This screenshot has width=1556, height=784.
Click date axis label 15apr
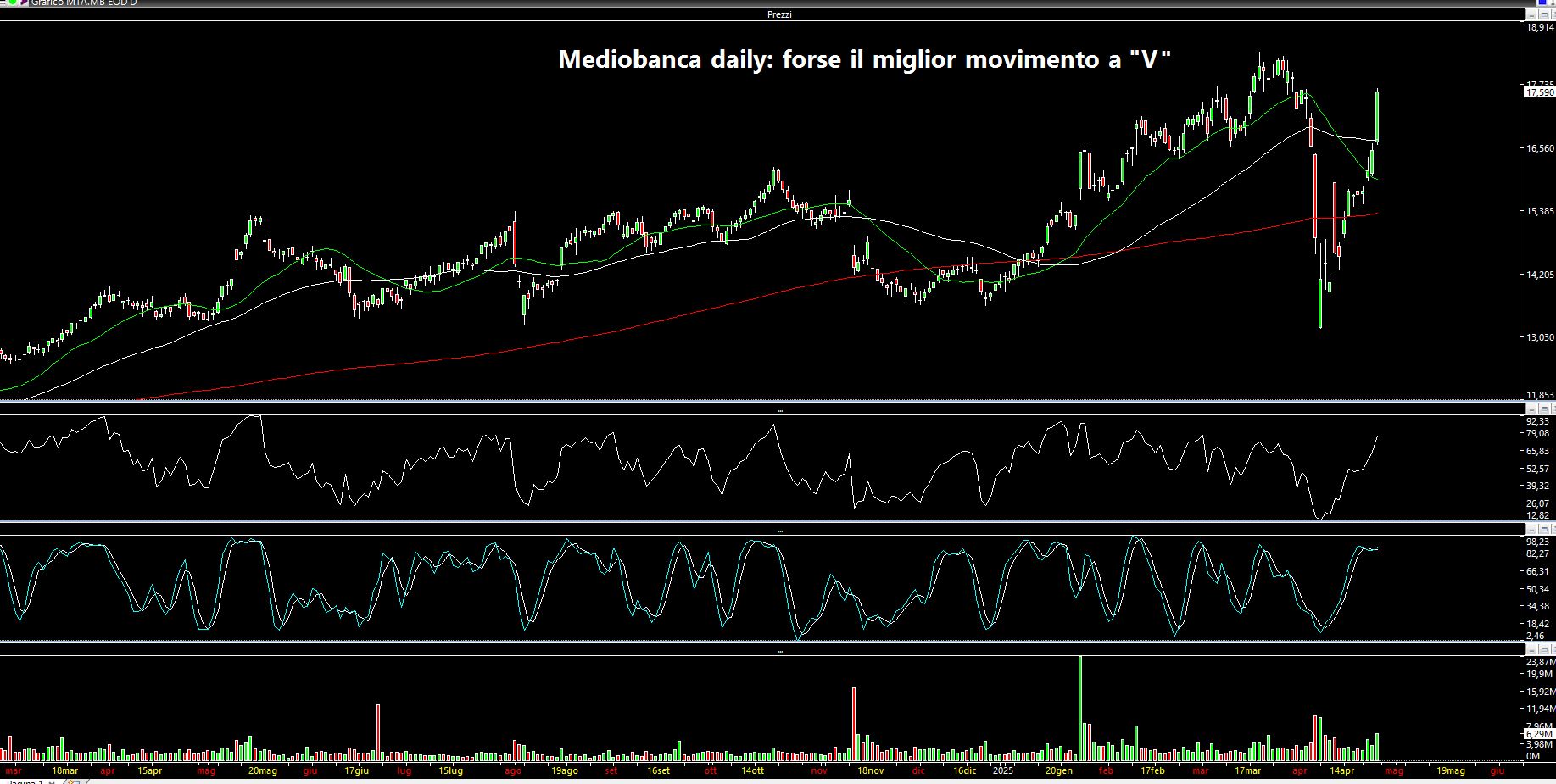tap(149, 771)
